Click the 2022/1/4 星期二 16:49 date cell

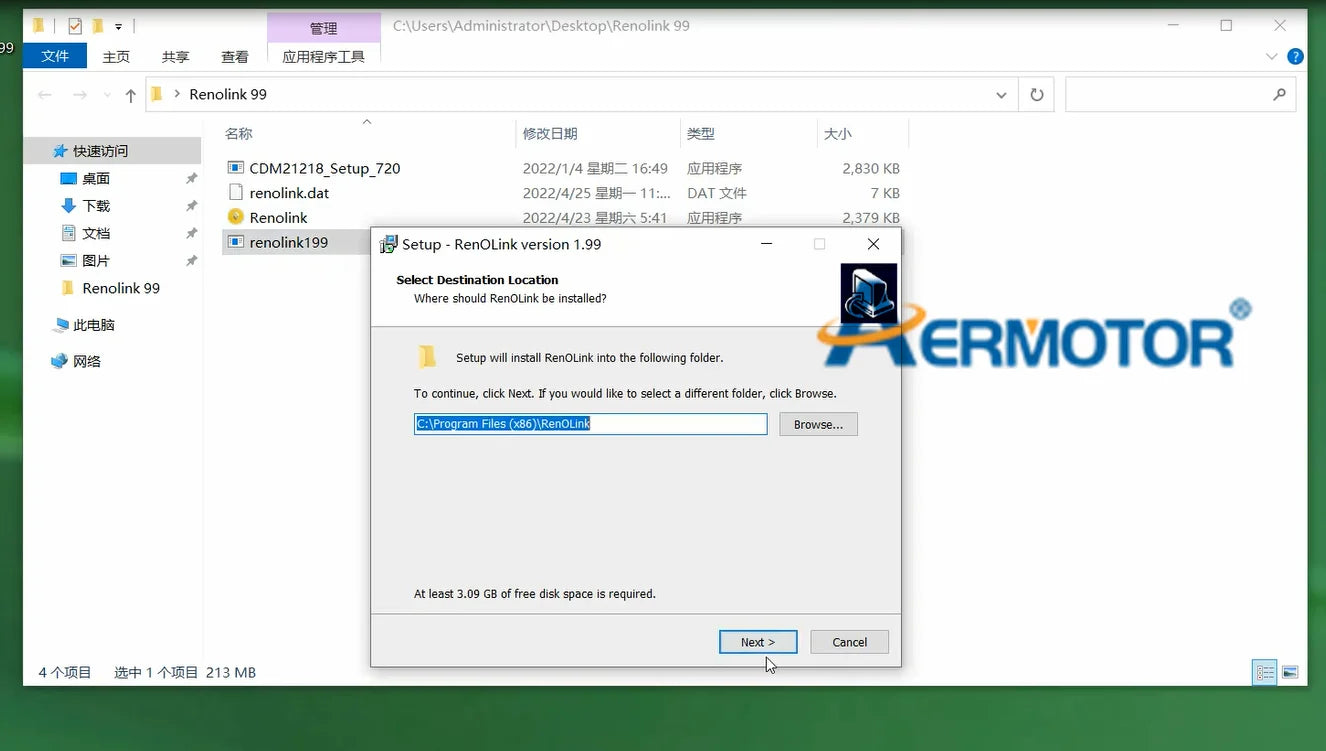coord(595,169)
